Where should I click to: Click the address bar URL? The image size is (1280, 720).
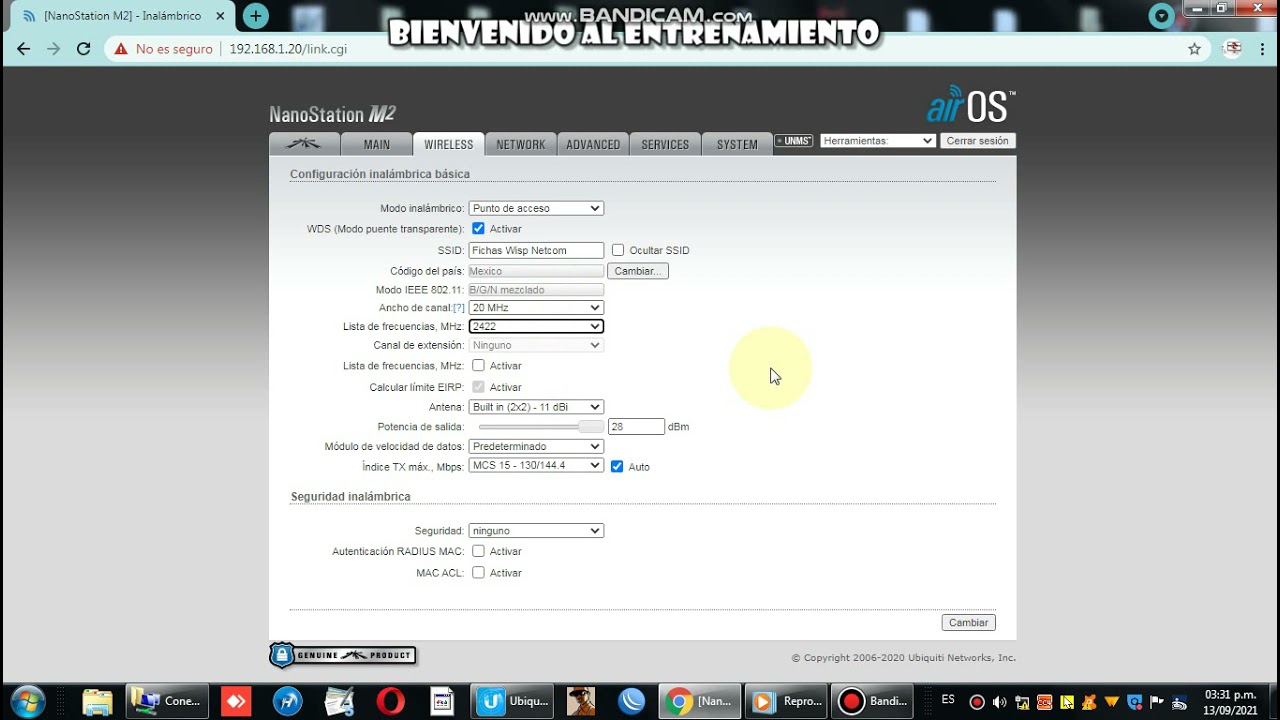(x=288, y=49)
